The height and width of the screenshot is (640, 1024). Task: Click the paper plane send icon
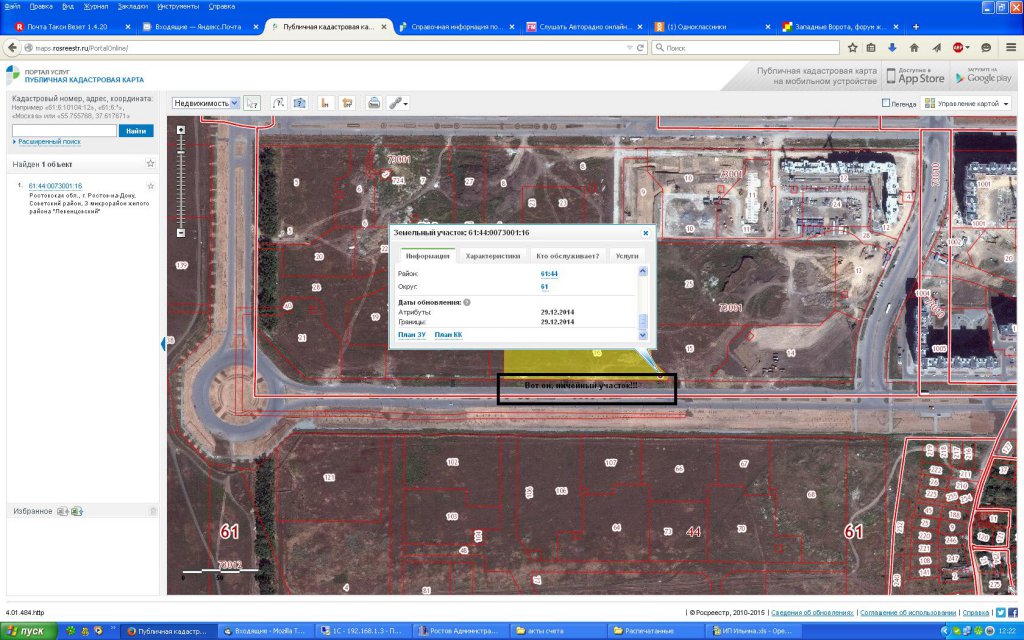click(x=936, y=48)
